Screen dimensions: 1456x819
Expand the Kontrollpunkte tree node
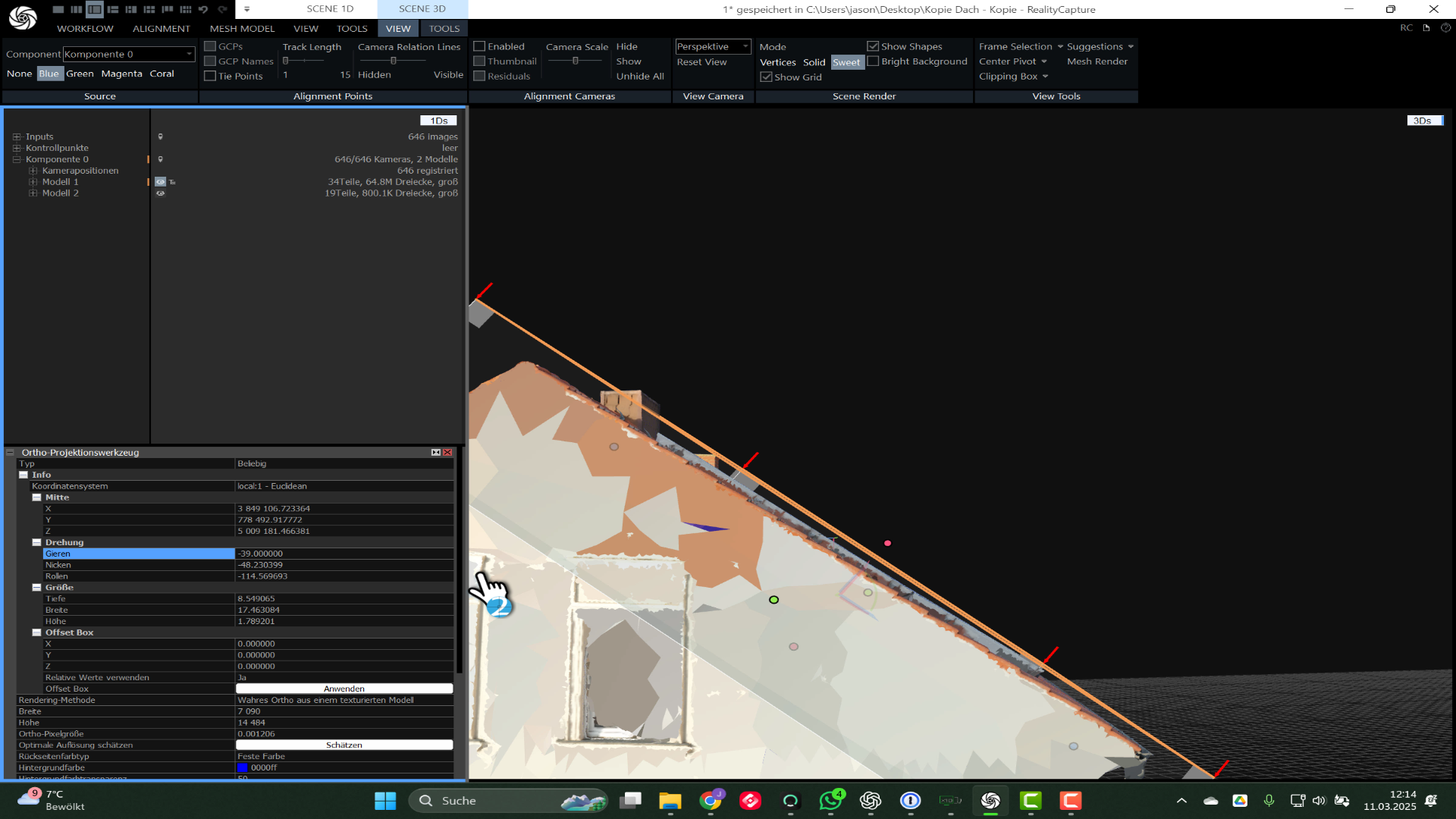coord(17,149)
